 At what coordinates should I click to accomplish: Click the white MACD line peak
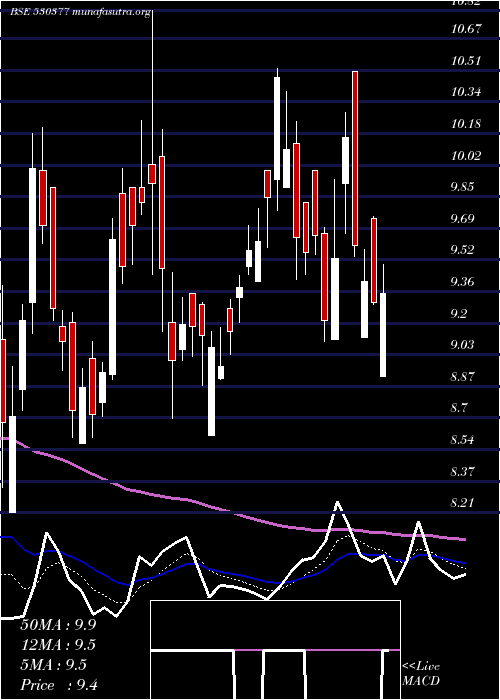[x=338, y=503]
